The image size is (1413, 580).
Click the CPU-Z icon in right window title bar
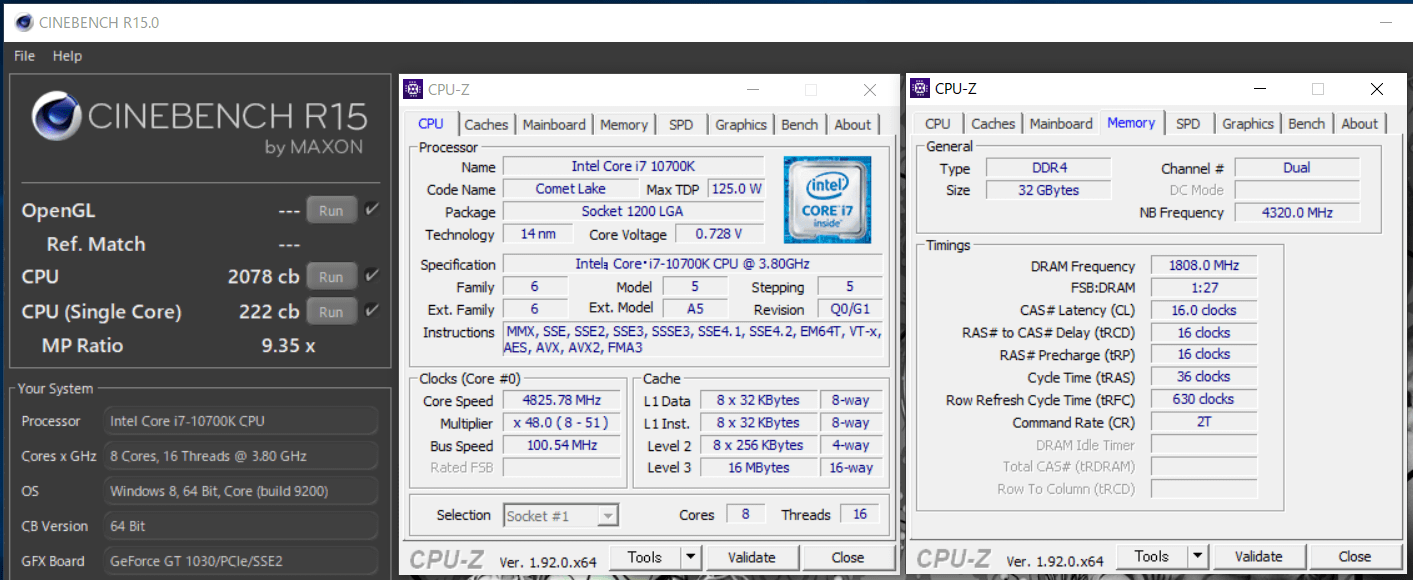tap(919, 88)
